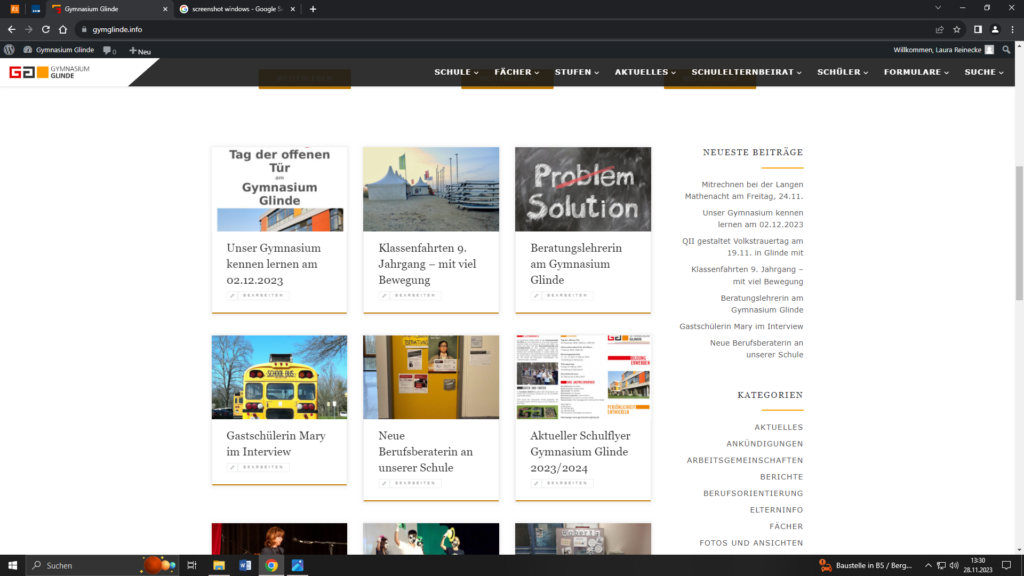Click the share page icon in address bar
This screenshot has width=1024, height=576.
tap(939, 29)
